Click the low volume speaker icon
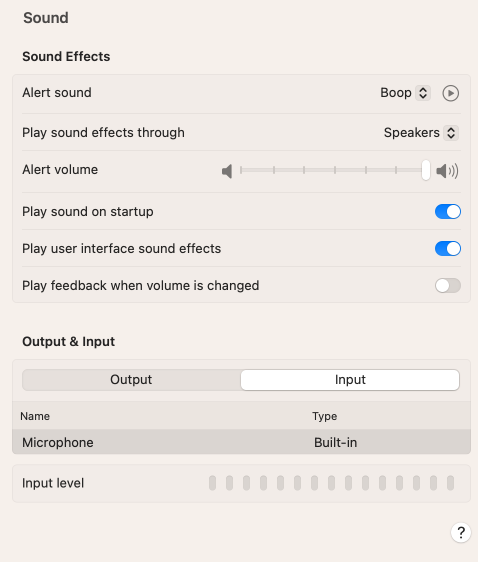The width and height of the screenshot is (478, 562). click(x=227, y=171)
